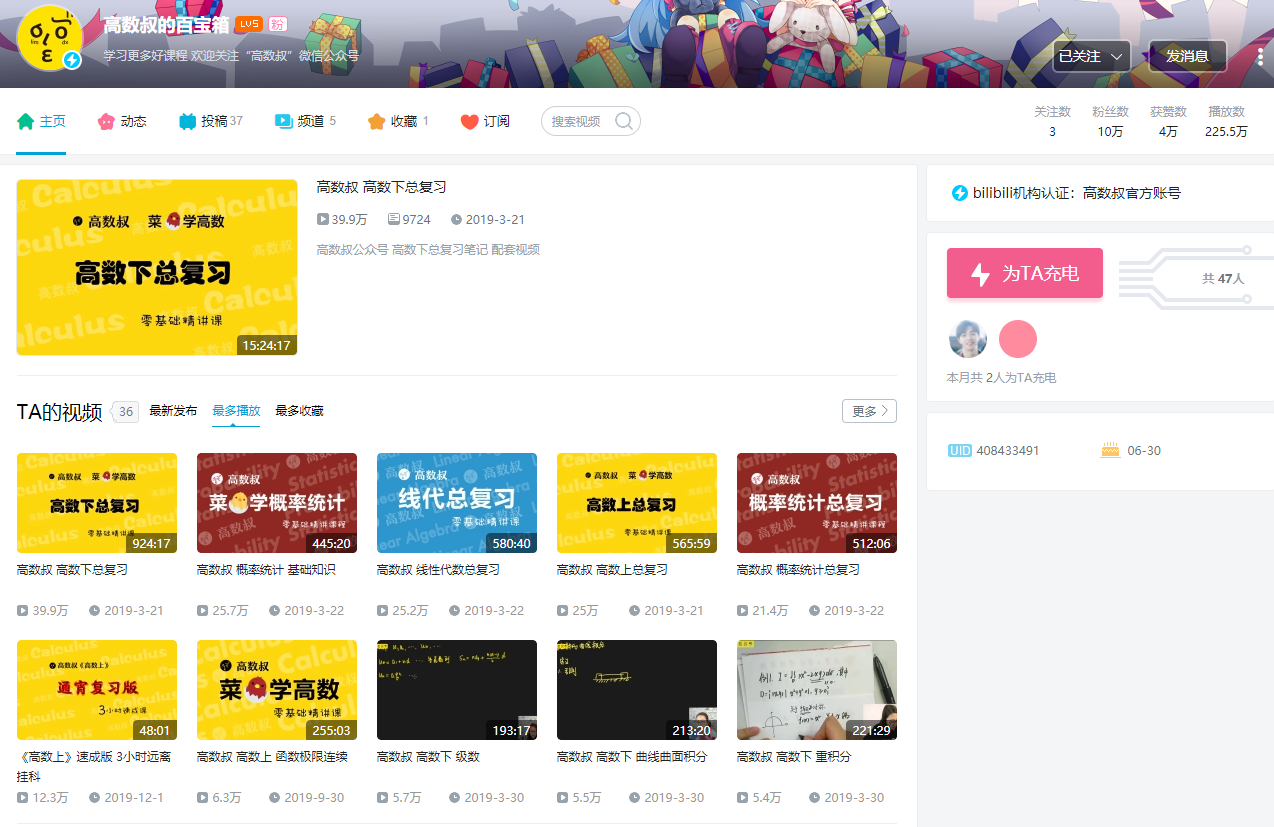Sort videos by 最多播放
This screenshot has width=1274, height=827.
point(236,411)
